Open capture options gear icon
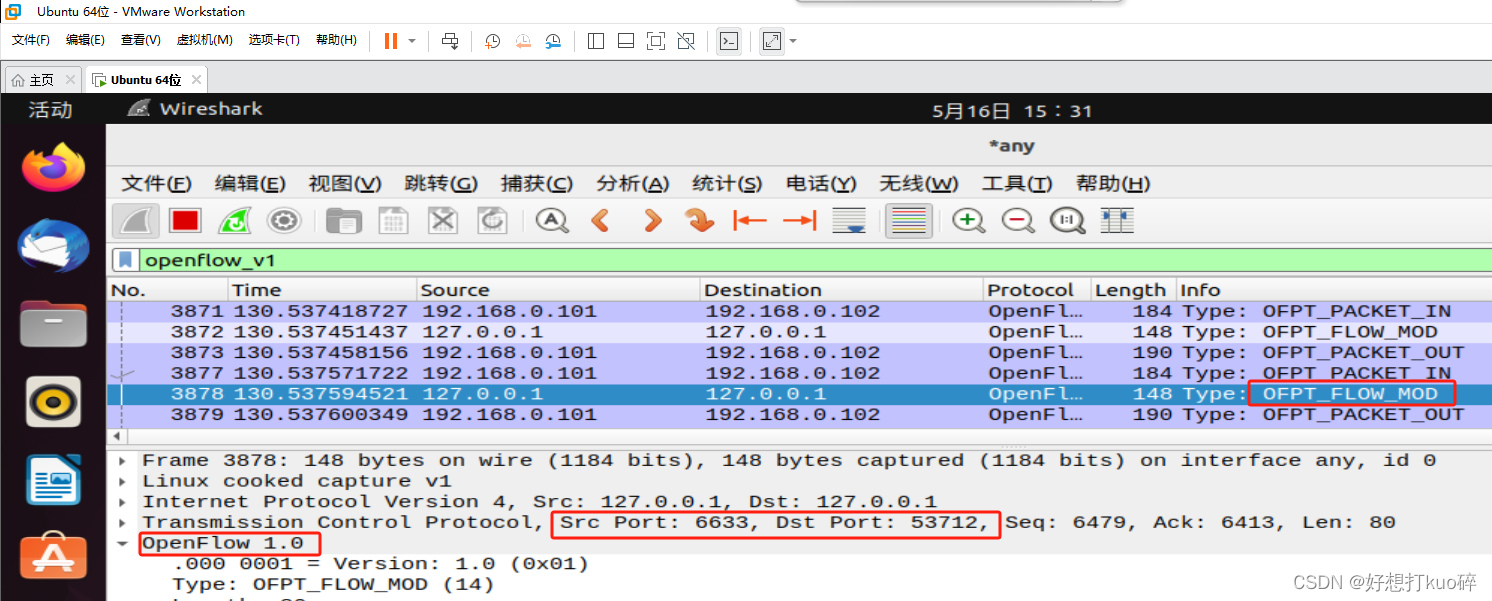Image resolution: width=1492 pixels, height=601 pixels. coord(284,220)
